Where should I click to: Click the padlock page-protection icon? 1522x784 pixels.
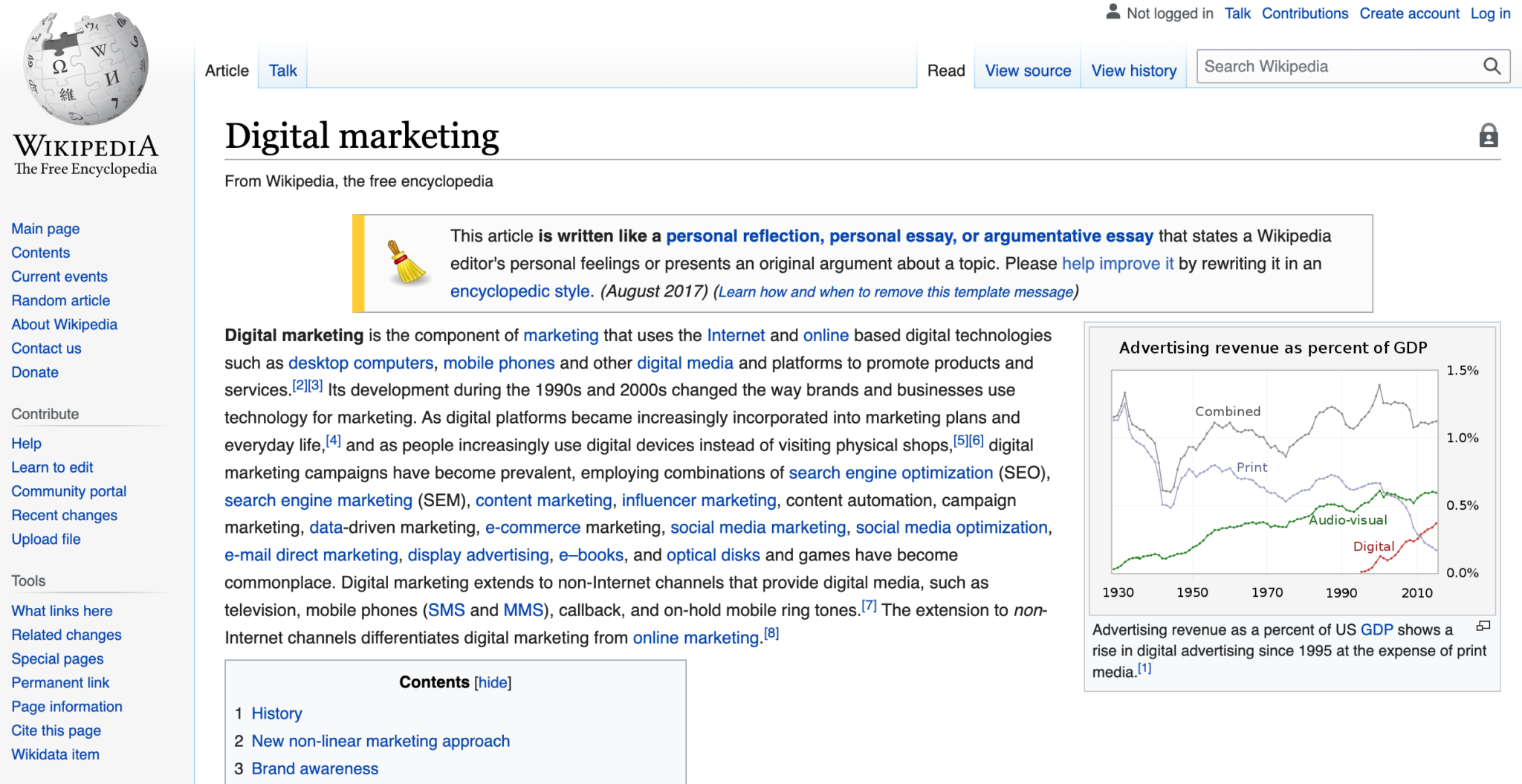[1489, 135]
